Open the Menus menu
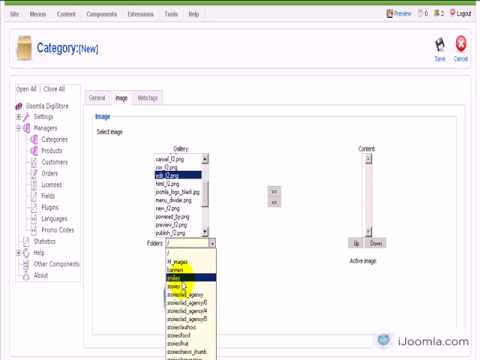Screen dimensions: 480x360 38,14
